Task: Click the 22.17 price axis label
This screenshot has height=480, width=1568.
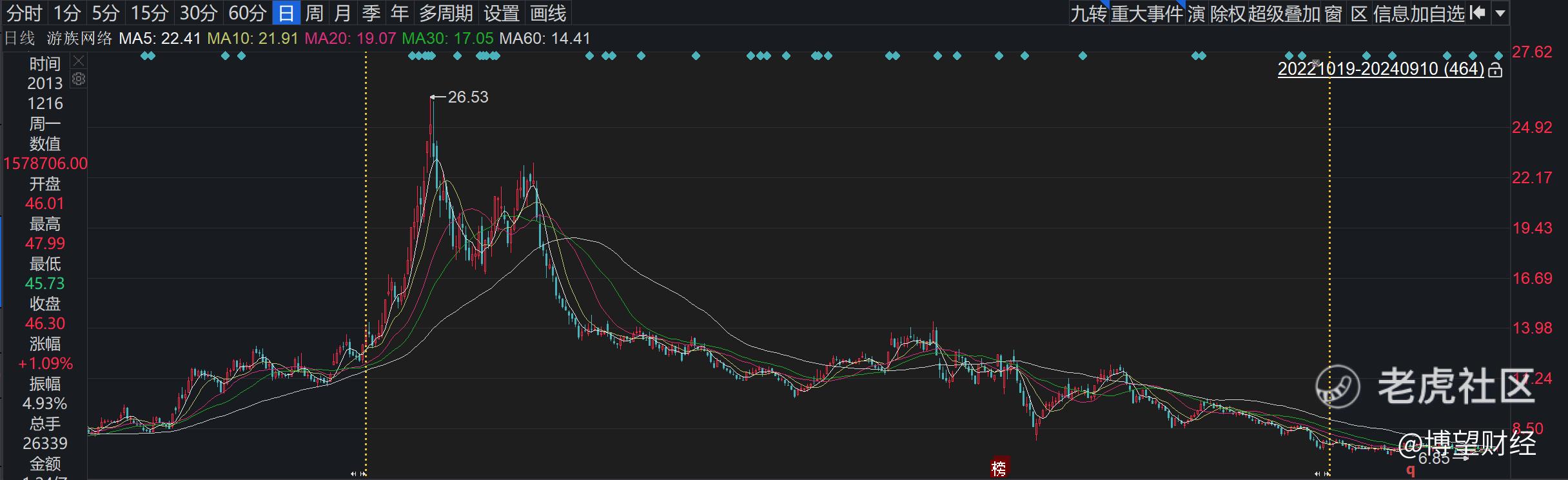Action: click(x=1532, y=177)
